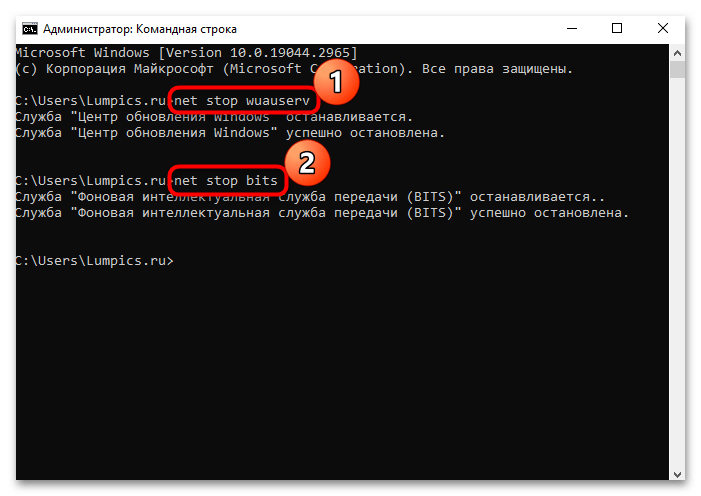Click the 'Microsoft Windows [Version 10.0.19044.2965]' line

186,53
